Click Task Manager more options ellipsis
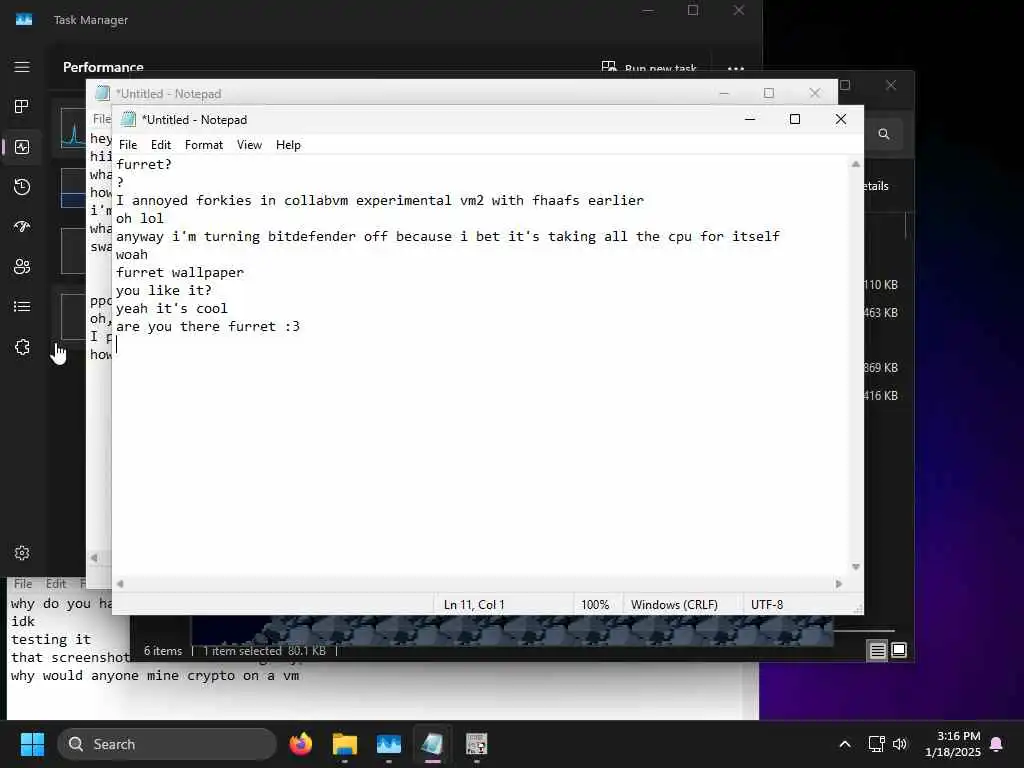1024x768 pixels. [x=736, y=68]
